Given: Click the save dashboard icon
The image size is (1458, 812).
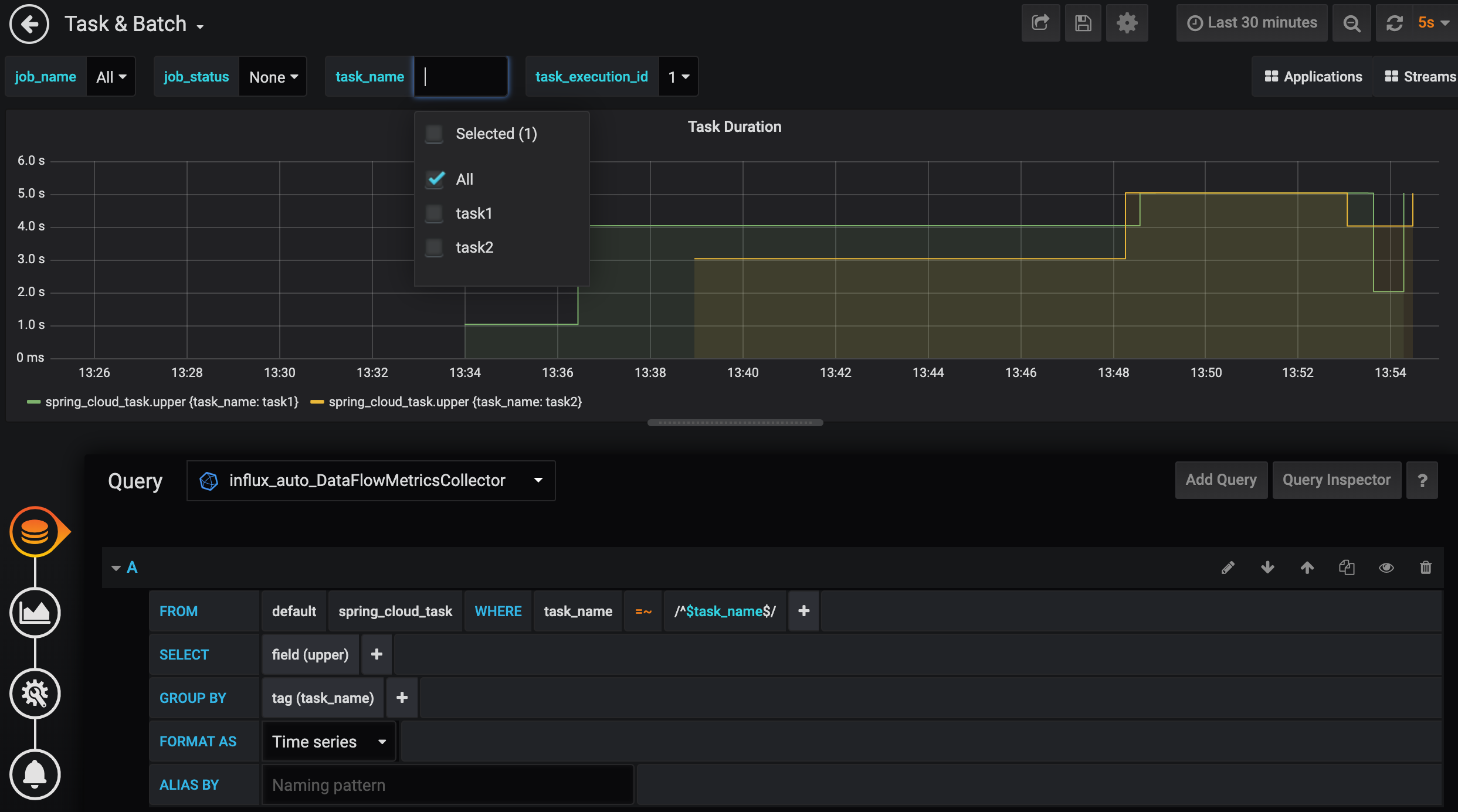Looking at the screenshot, I should 1083,23.
